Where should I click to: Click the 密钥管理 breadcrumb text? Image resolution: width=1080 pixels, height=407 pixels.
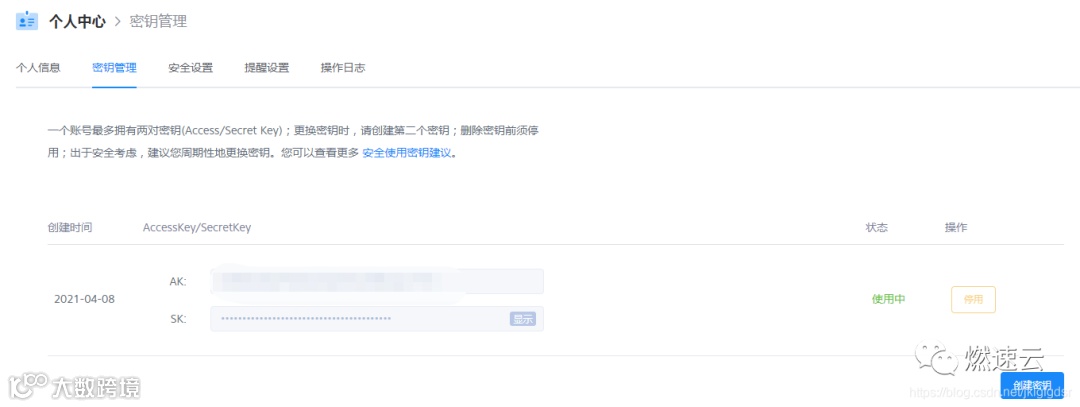(x=158, y=21)
